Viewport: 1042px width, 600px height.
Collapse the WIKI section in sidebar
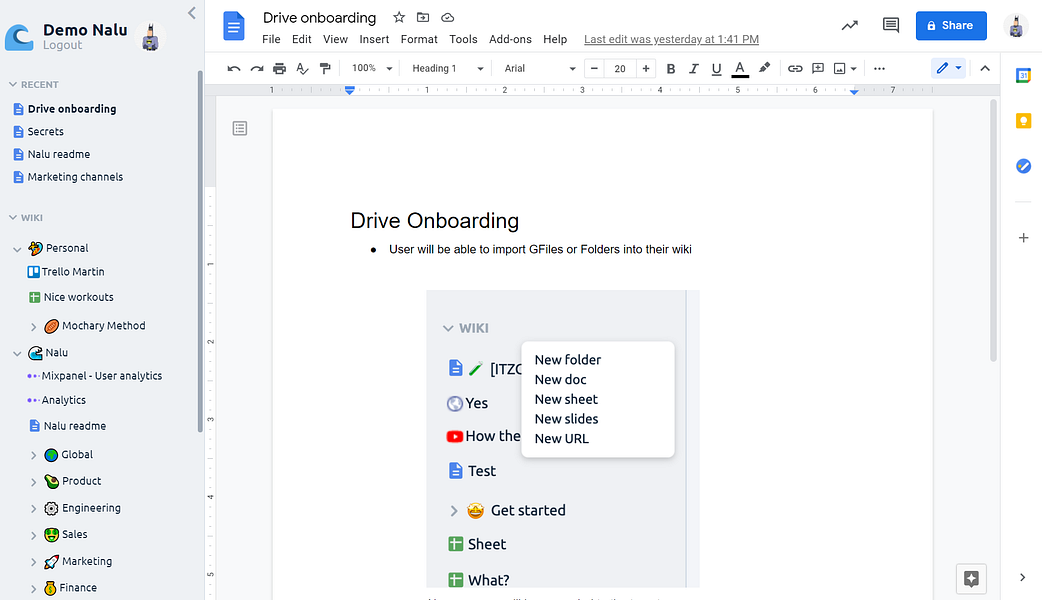click(13, 217)
